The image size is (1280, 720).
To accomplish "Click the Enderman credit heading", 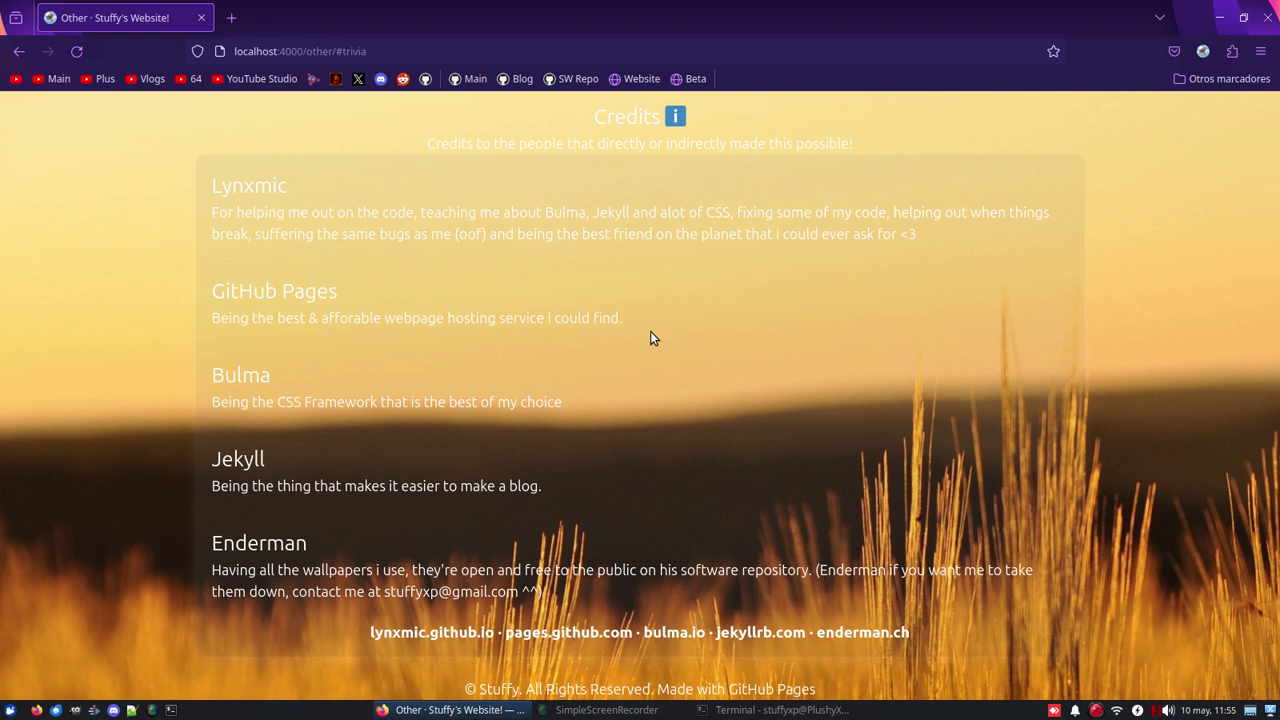I will [x=259, y=543].
